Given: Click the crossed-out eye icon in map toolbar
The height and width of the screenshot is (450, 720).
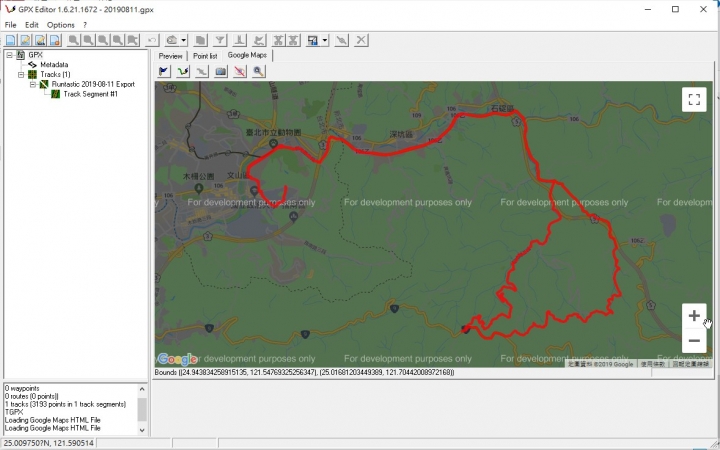Looking at the screenshot, I should 240,72.
